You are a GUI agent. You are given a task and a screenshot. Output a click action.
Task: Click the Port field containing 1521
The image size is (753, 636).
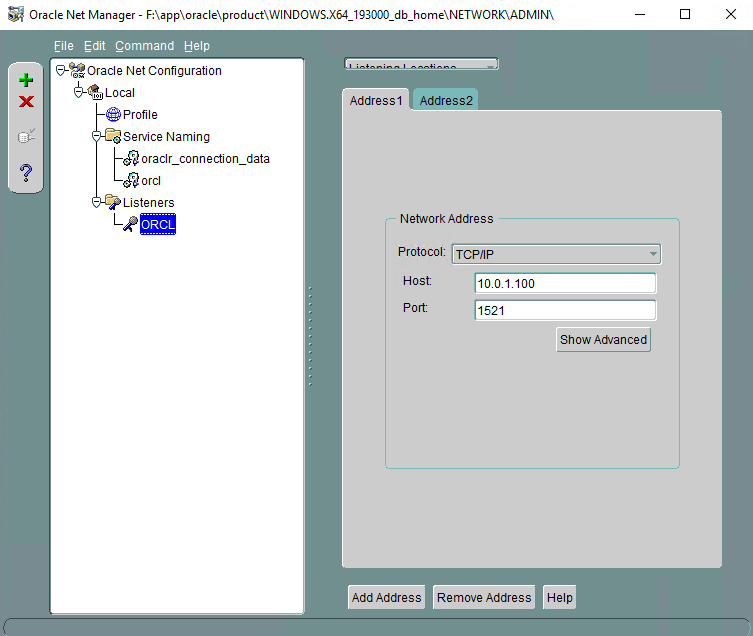tap(565, 310)
